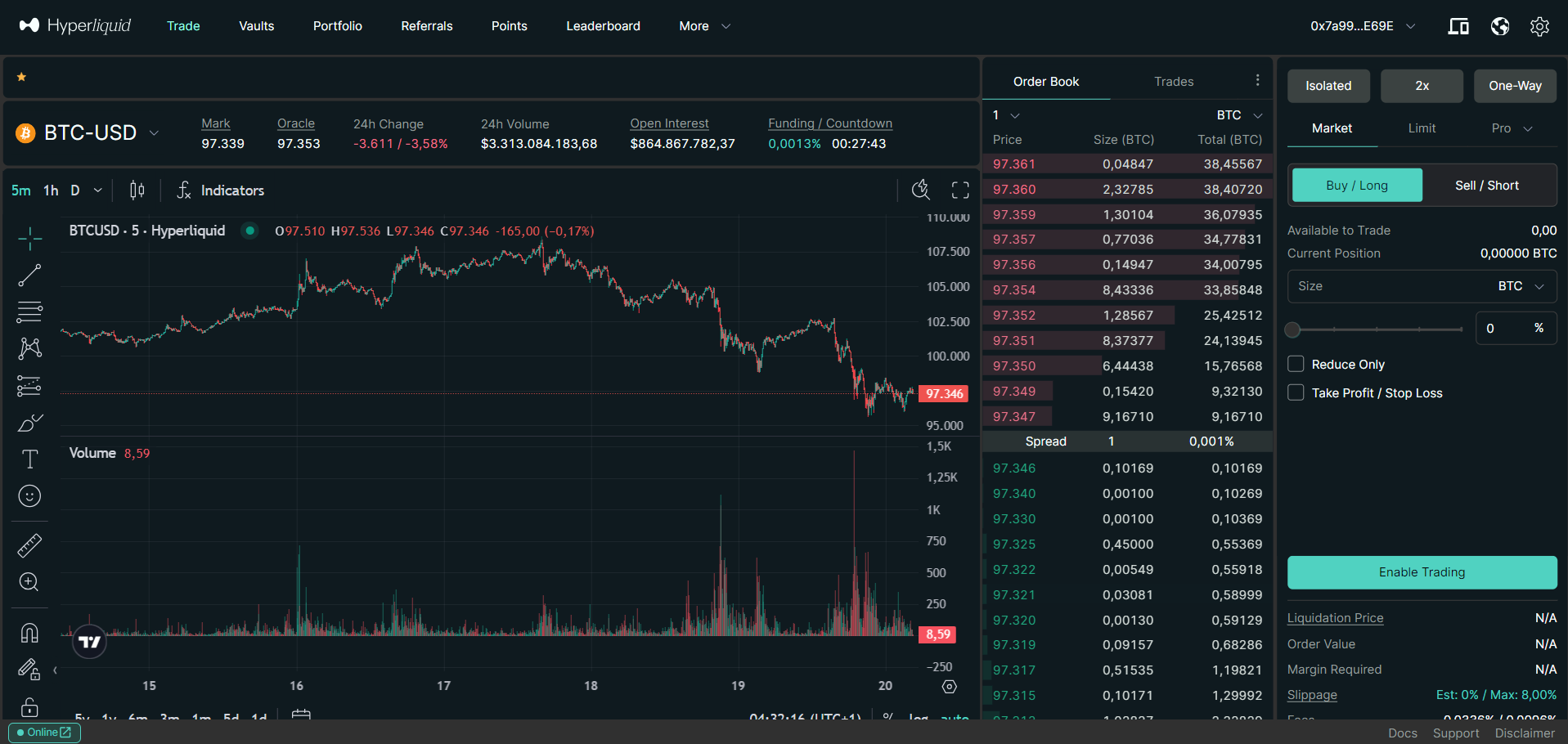
Task: Toggle stay in drawing mode
Action: pos(29,670)
